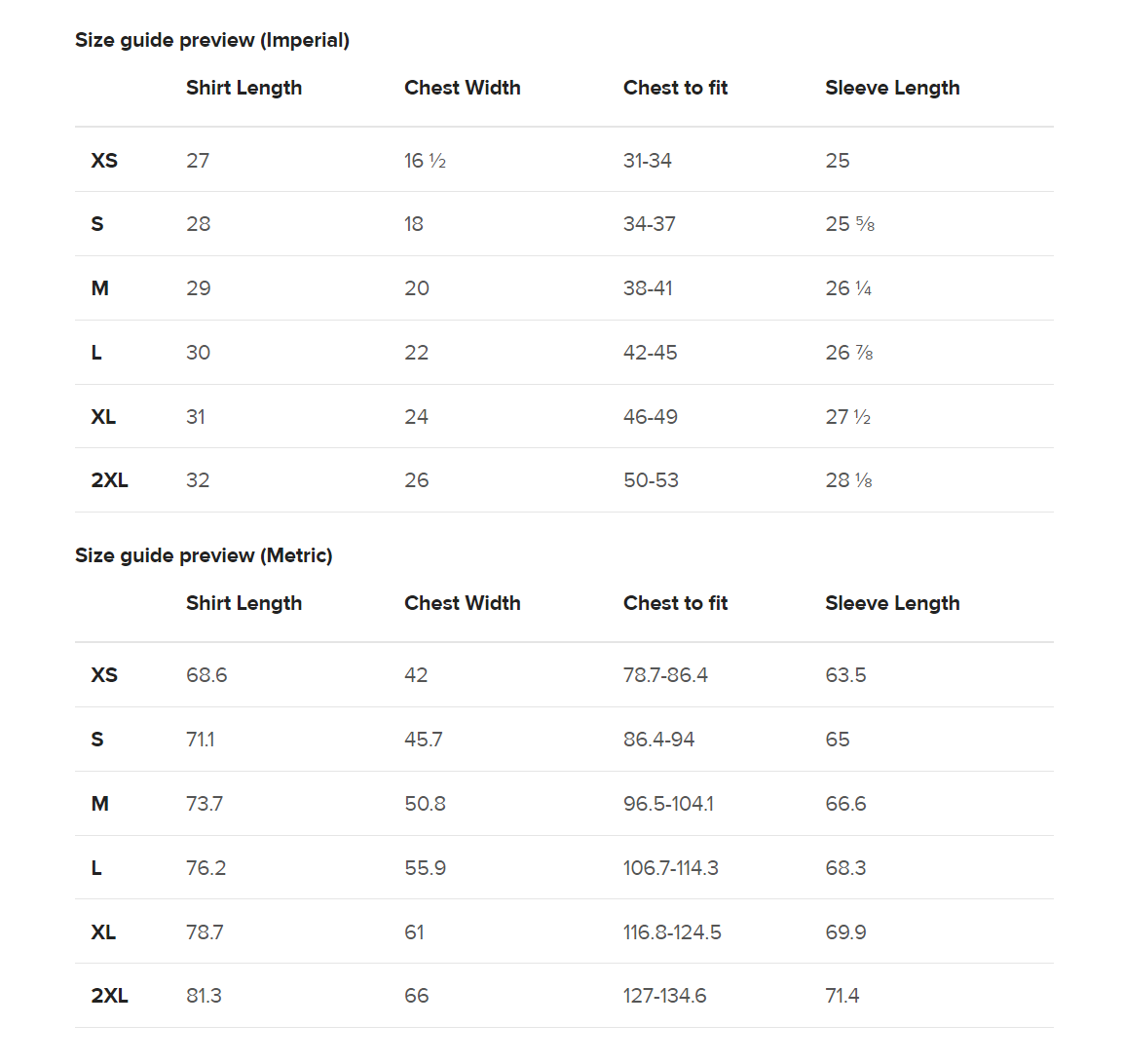1123x1064 pixels.
Task: Click the 'Size guide preview (Imperial)' heading
Action: pyautogui.click(x=211, y=40)
